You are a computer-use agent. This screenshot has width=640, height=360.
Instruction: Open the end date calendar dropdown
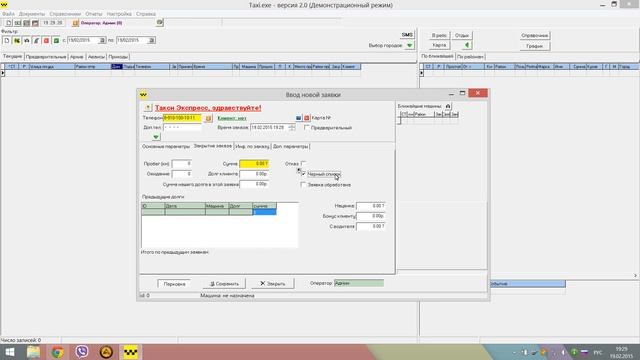pos(151,40)
